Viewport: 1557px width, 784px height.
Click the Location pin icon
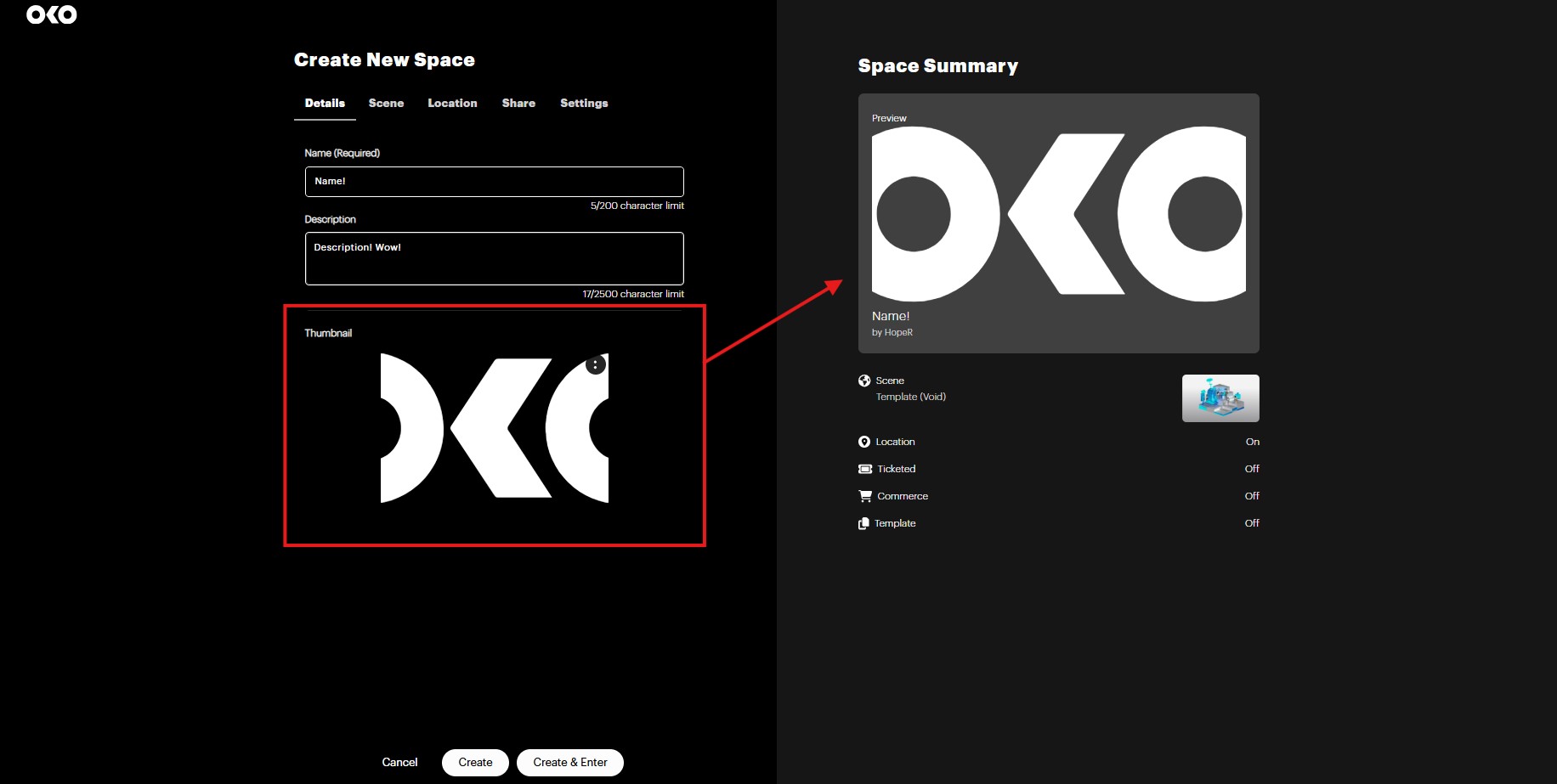[864, 442]
